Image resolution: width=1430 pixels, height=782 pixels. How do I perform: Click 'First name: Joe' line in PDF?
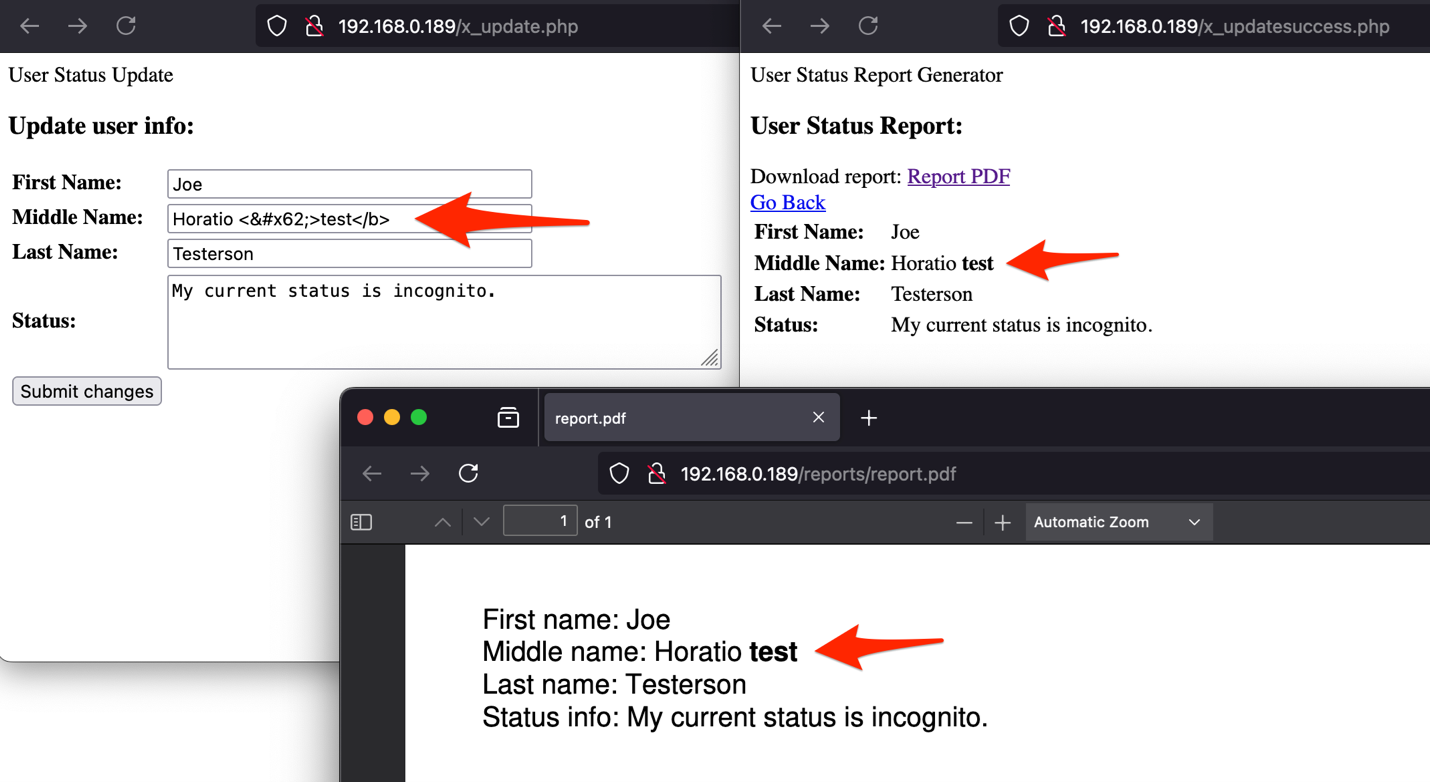(x=576, y=620)
